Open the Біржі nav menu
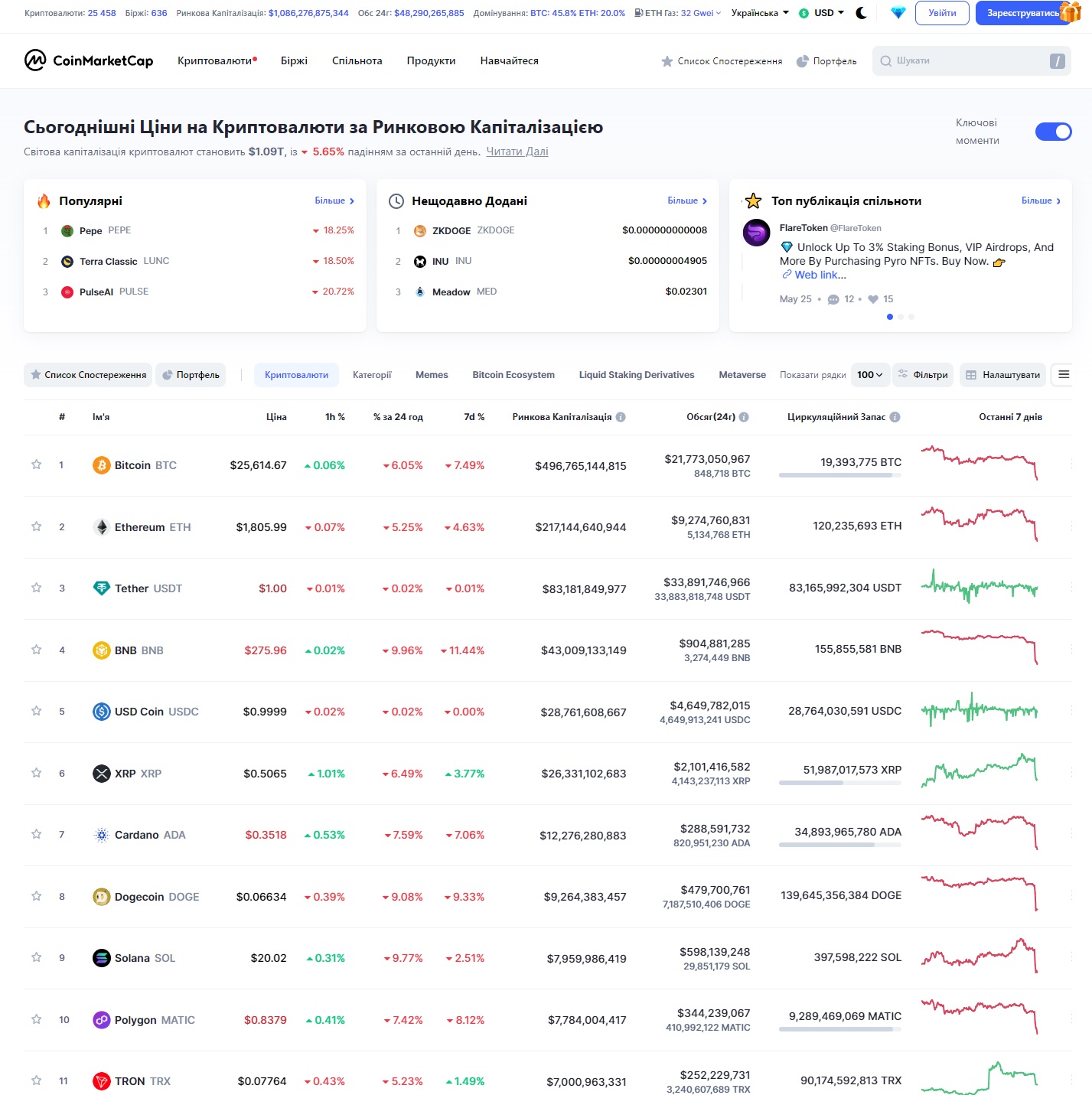 click(x=294, y=60)
